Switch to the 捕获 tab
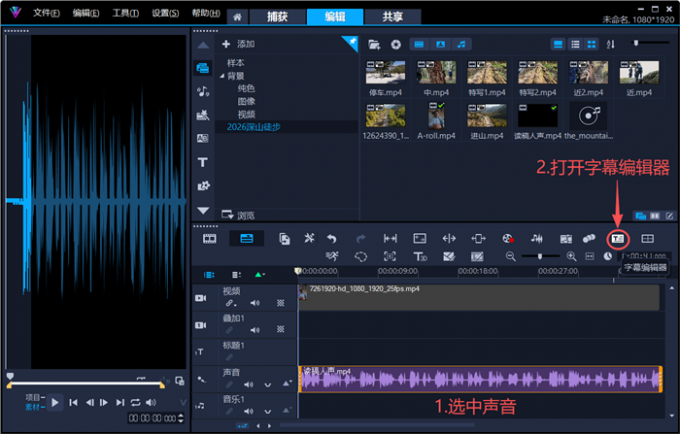The width and height of the screenshot is (680, 434). click(x=277, y=16)
